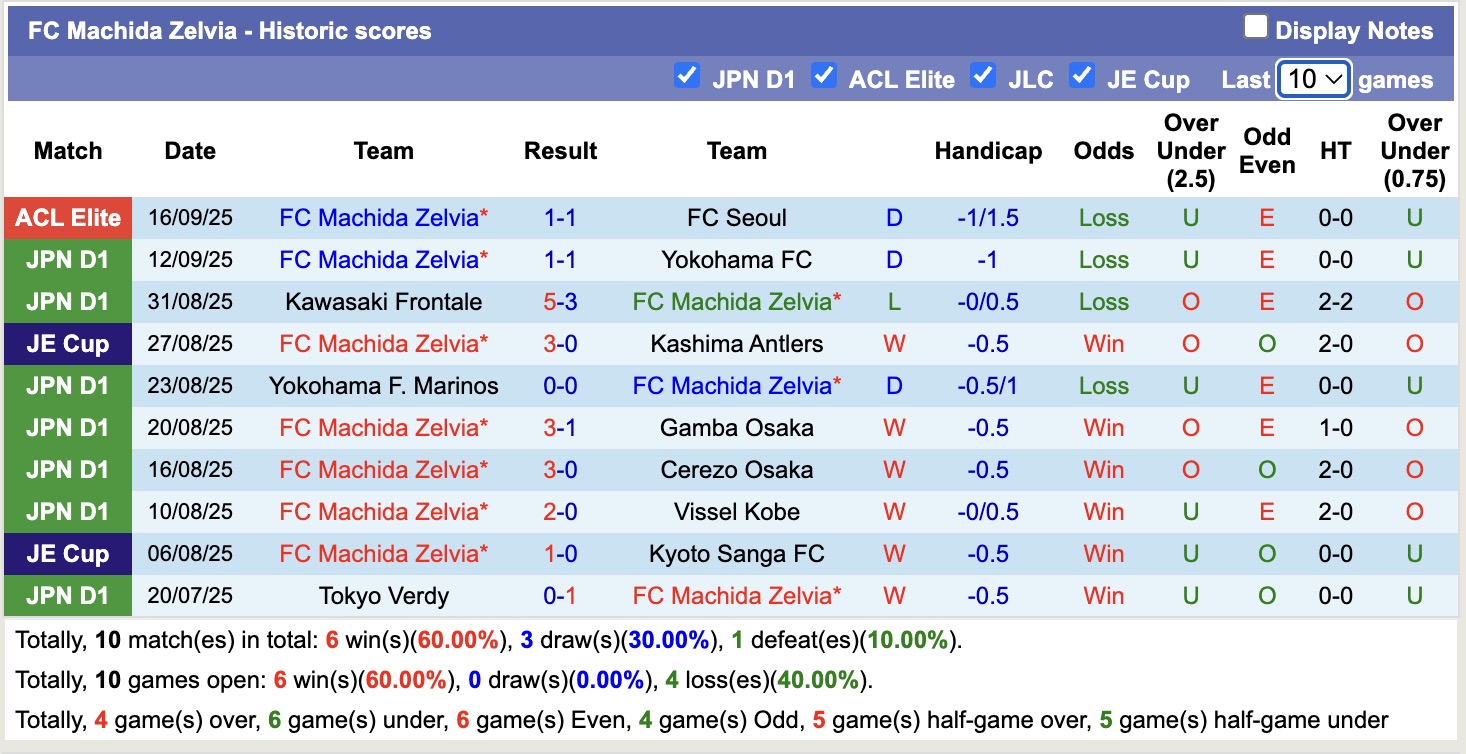Click the JE Cup badge on 06/08 row
1466x754 pixels.
pyautogui.click(x=68, y=554)
